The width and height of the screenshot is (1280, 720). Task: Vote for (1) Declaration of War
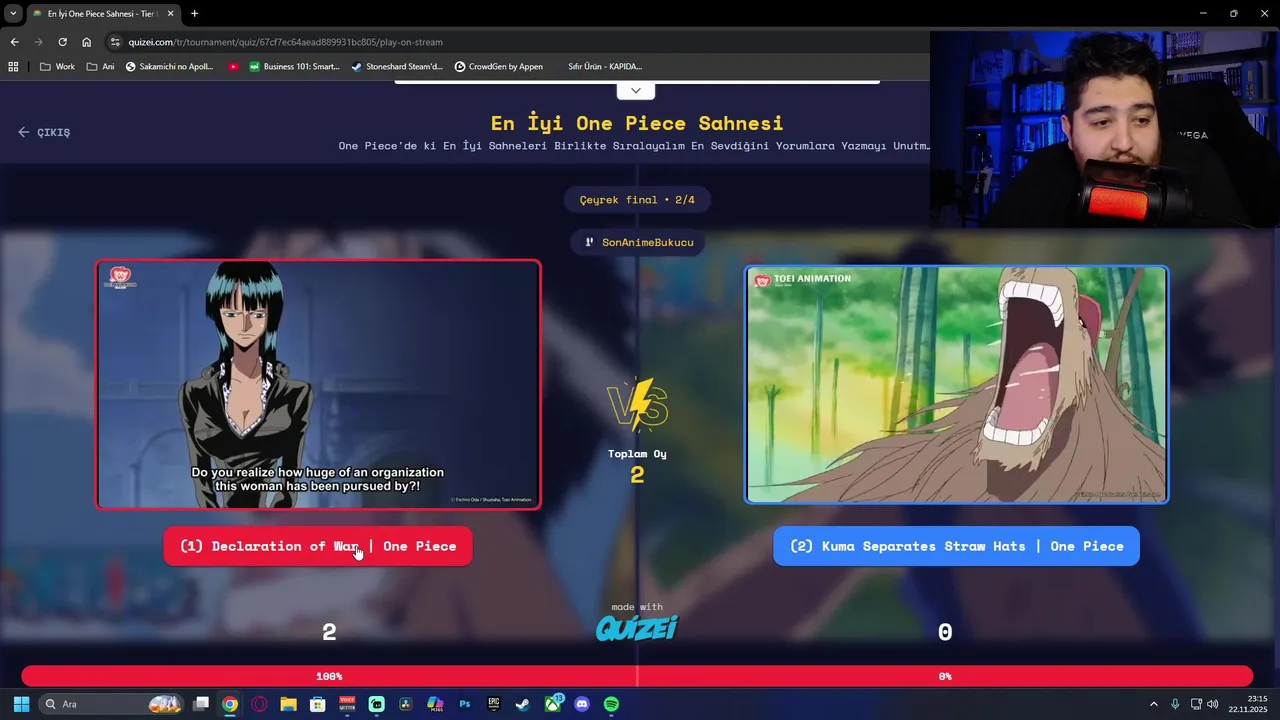pos(318,546)
